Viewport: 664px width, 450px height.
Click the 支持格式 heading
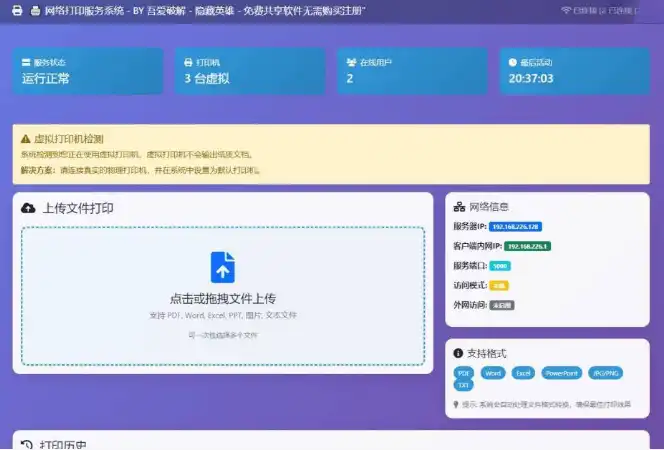[487, 353]
